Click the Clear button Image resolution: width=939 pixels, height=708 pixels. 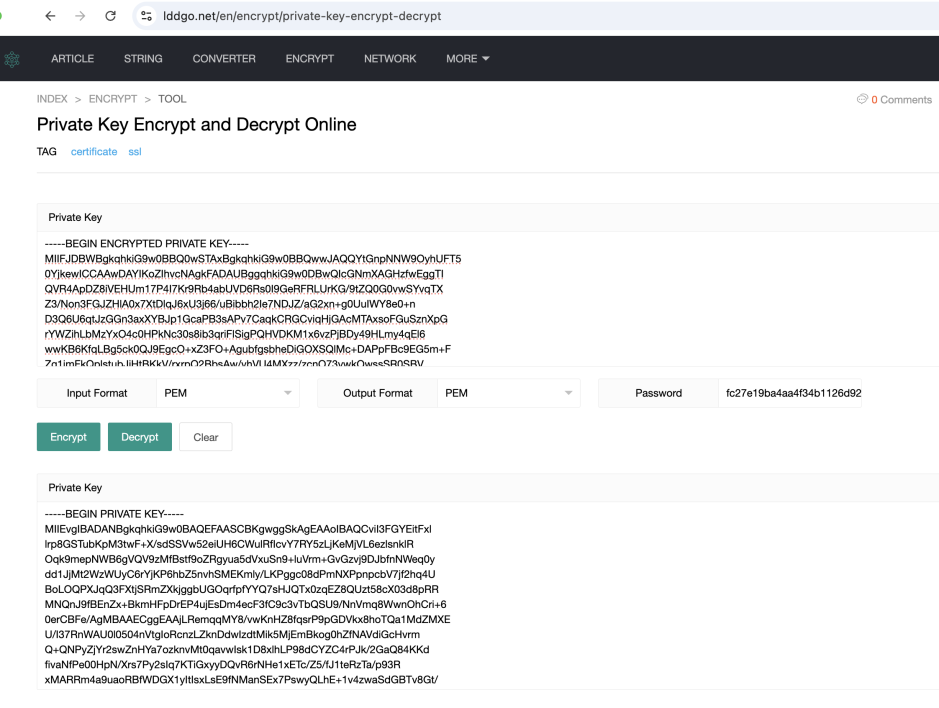point(205,437)
